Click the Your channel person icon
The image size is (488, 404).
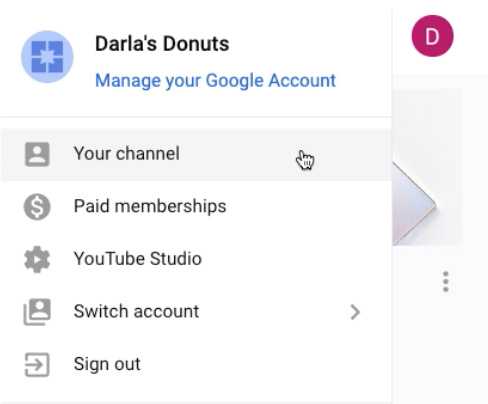pyautogui.click(x=37, y=154)
